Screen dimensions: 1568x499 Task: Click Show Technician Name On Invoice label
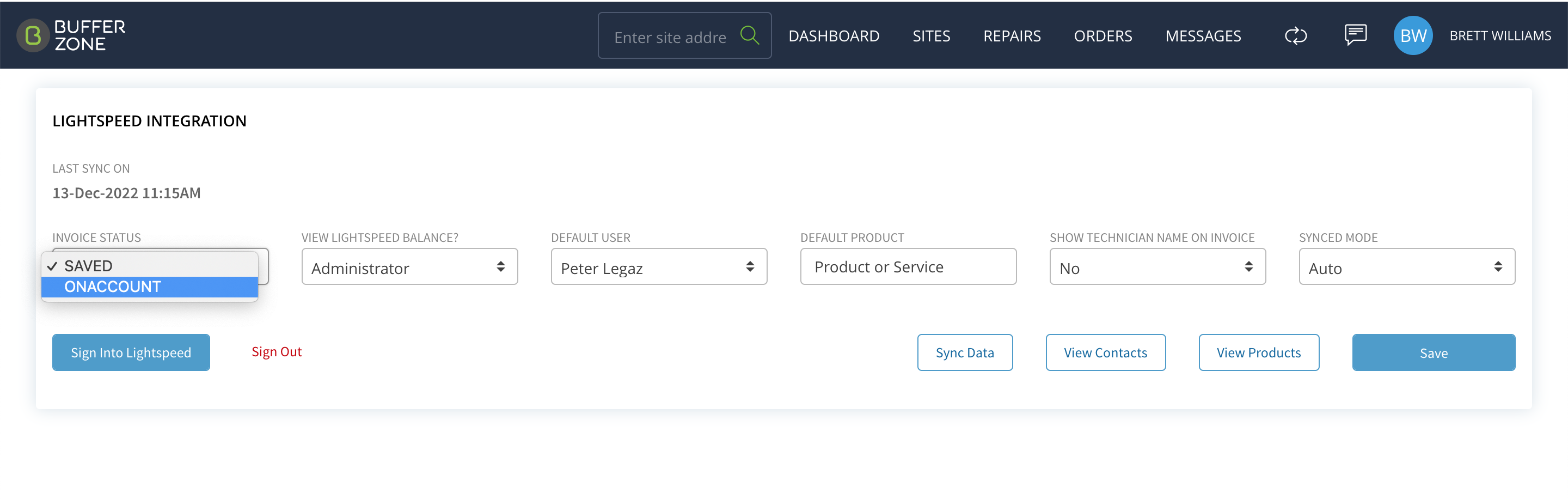(x=1151, y=237)
